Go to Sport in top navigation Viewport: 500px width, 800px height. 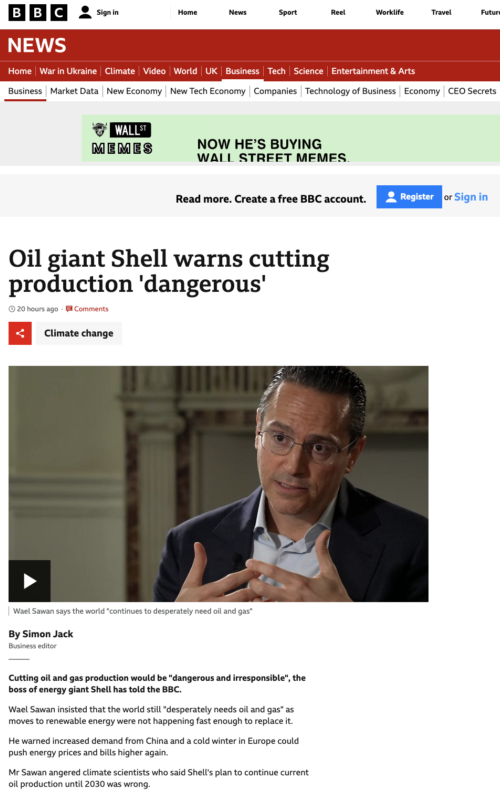[x=288, y=12]
